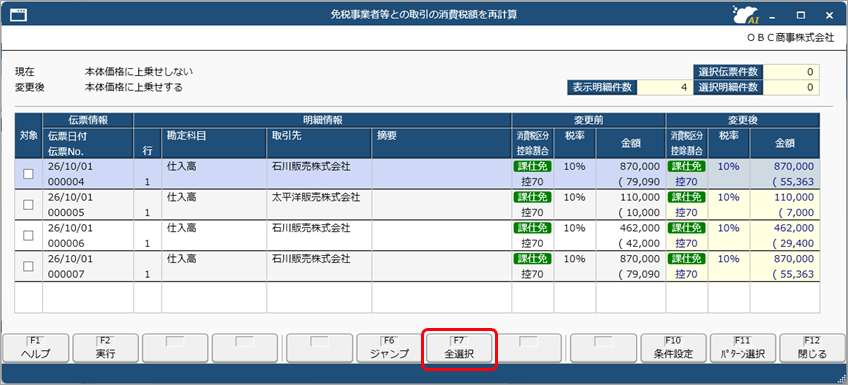The image size is (848, 385).
Task: Click the 選択伝票件数 value field
Action: pos(791,71)
